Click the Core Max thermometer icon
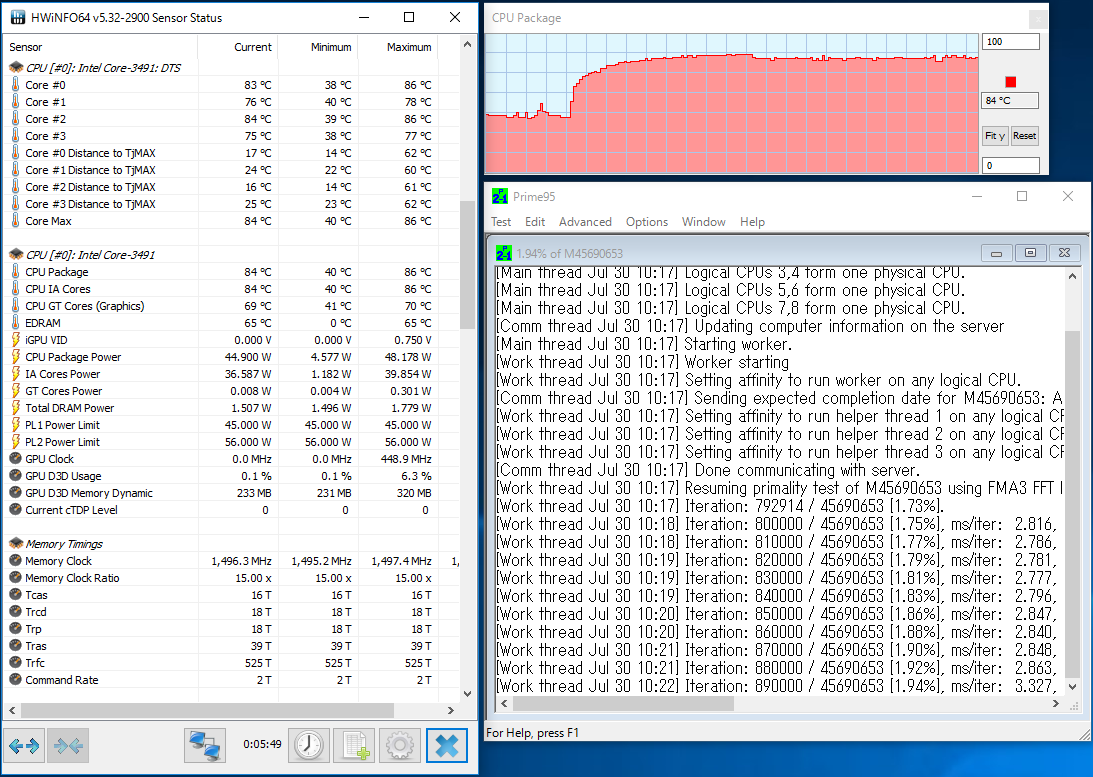1093x777 pixels. coord(15,220)
